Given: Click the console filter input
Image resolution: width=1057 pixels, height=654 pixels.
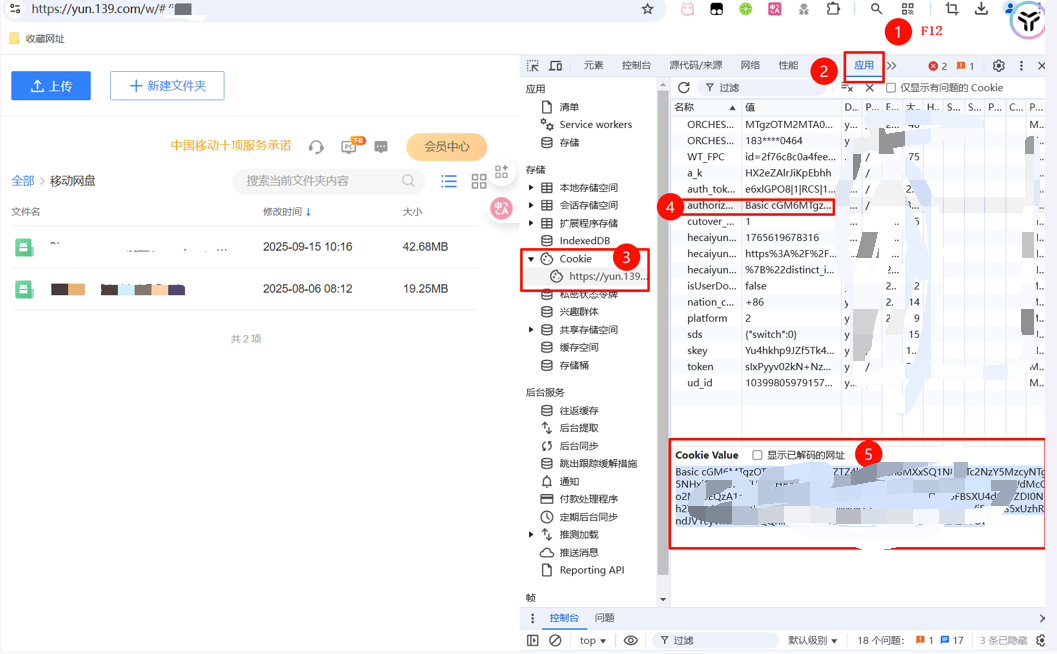Looking at the screenshot, I should coord(715,641).
